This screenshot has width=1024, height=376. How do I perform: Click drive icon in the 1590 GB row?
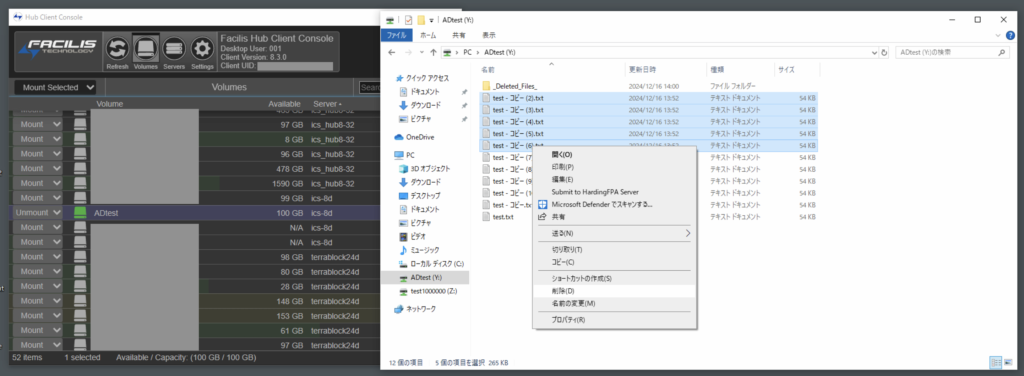click(x=80, y=183)
